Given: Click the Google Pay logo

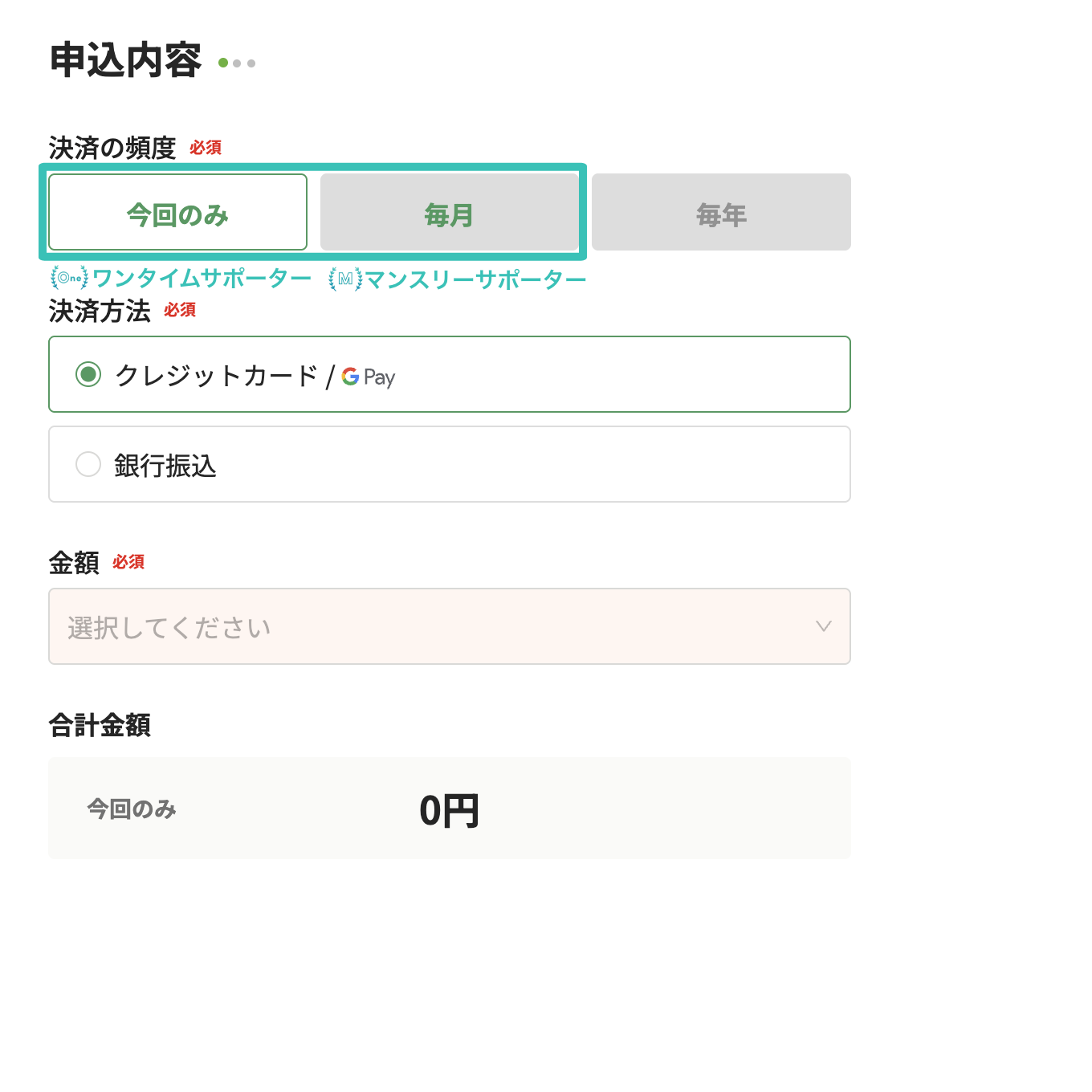Looking at the screenshot, I should click(369, 377).
